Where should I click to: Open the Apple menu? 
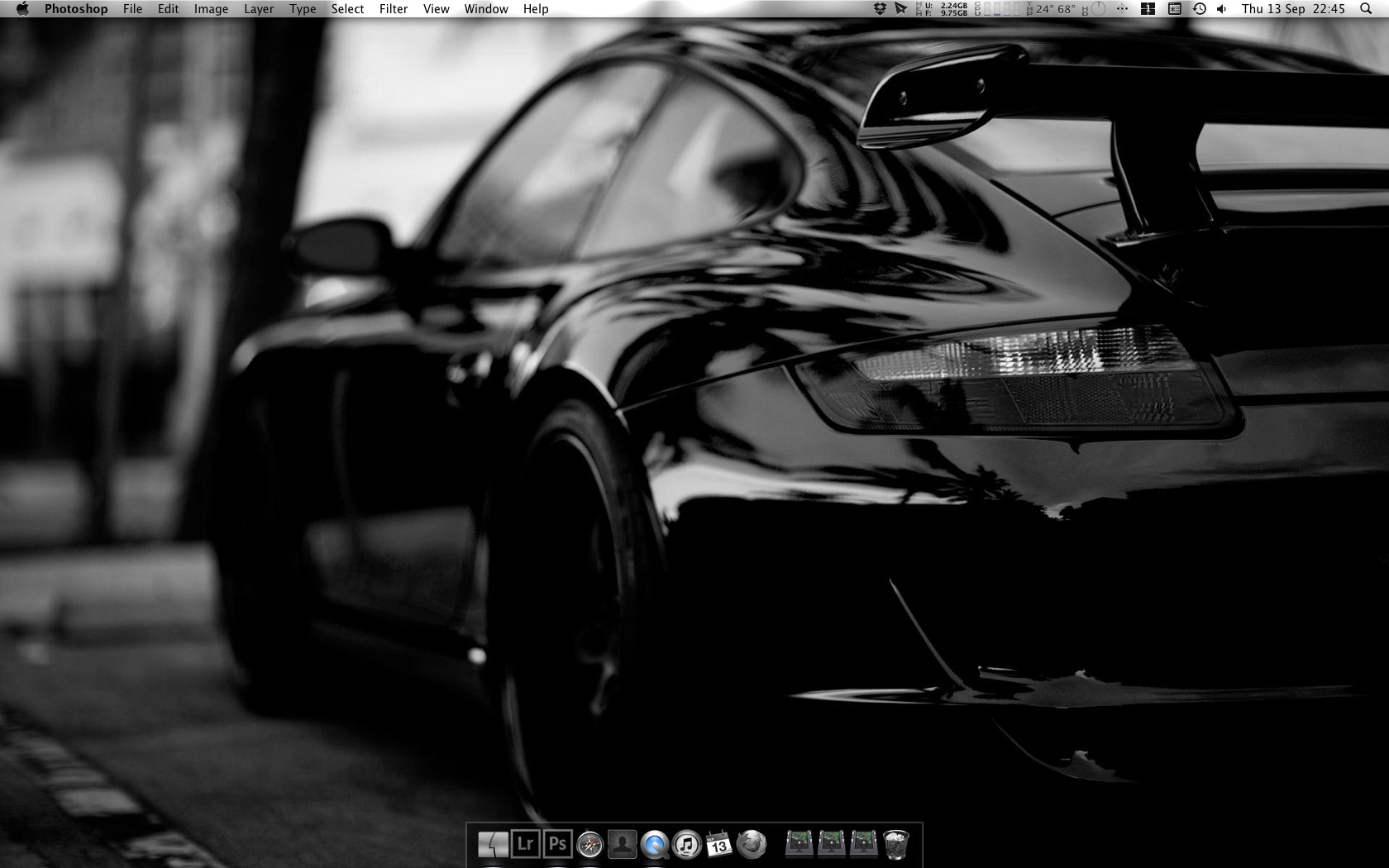[x=22, y=9]
